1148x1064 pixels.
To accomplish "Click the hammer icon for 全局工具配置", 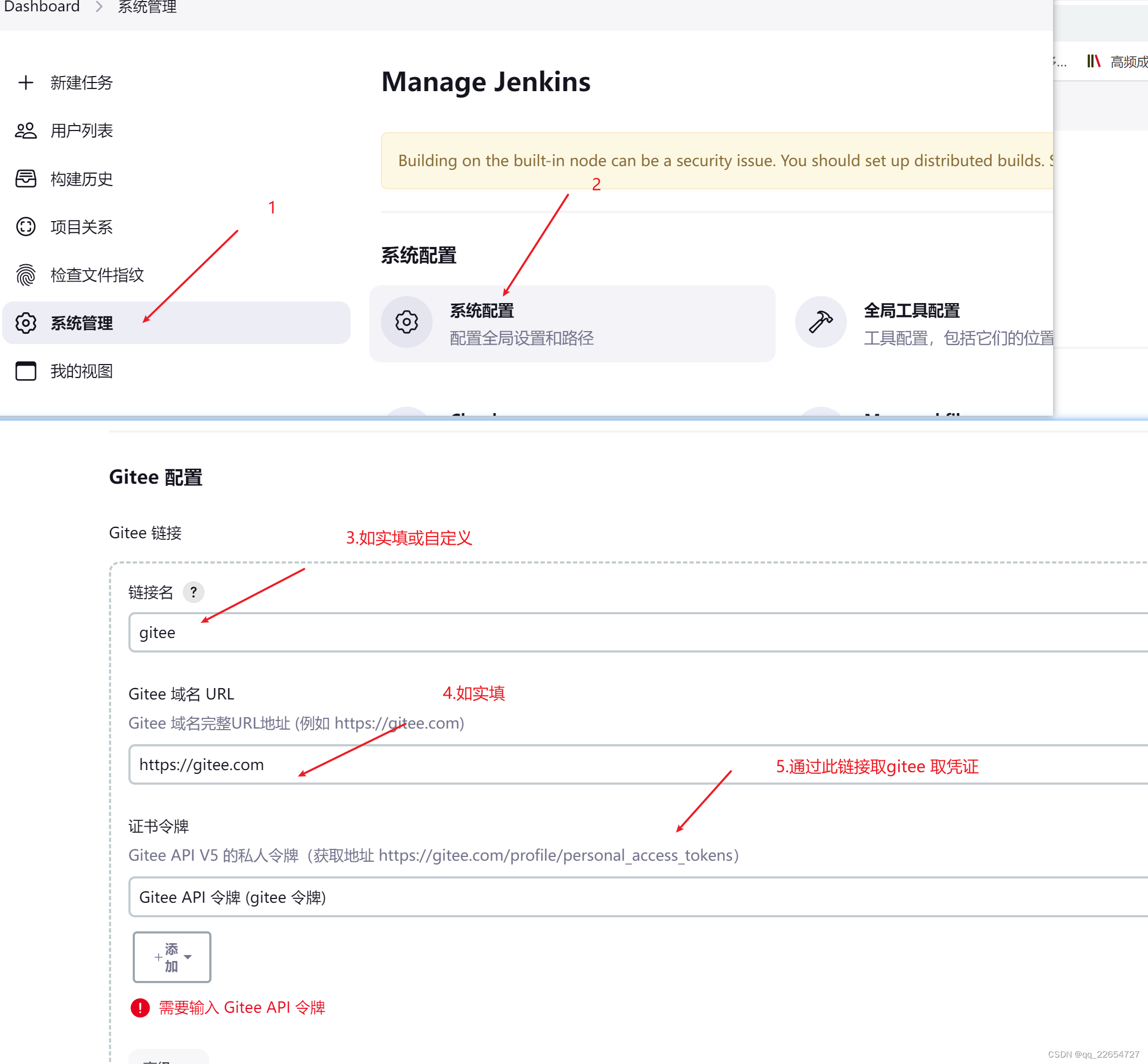I will point(820,322).
